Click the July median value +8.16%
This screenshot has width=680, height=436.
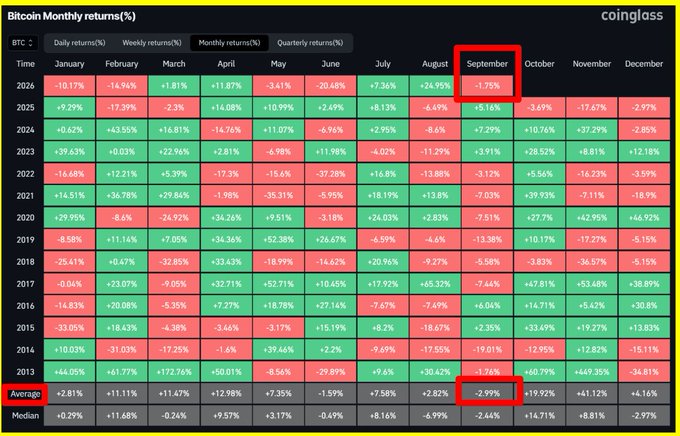point(382,416)
